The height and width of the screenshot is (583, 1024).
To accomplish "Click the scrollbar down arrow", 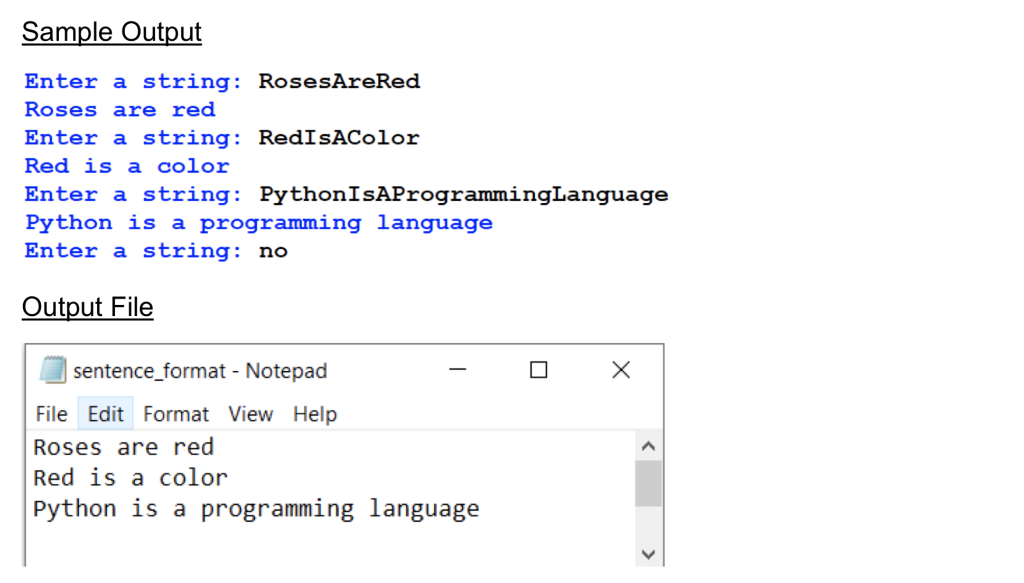I will [648, 553].
